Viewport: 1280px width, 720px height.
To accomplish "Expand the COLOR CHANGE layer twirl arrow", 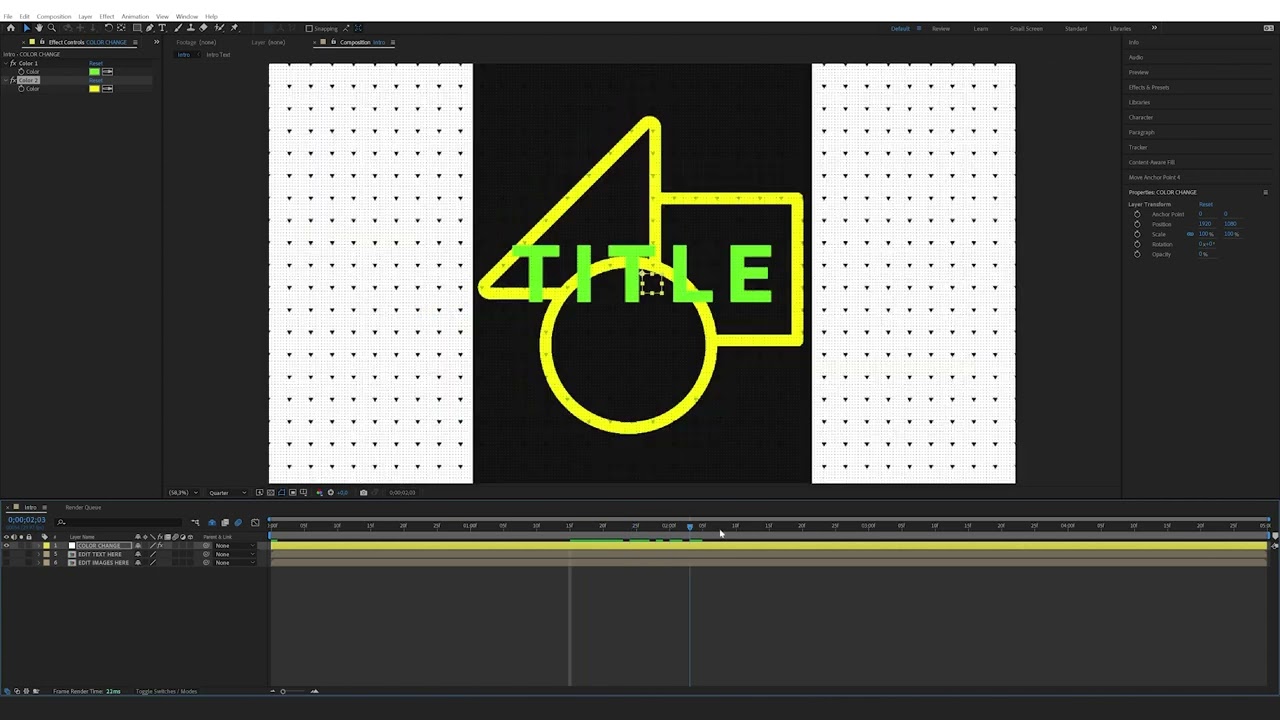I will pyautogui.click(x=39, y=545).
